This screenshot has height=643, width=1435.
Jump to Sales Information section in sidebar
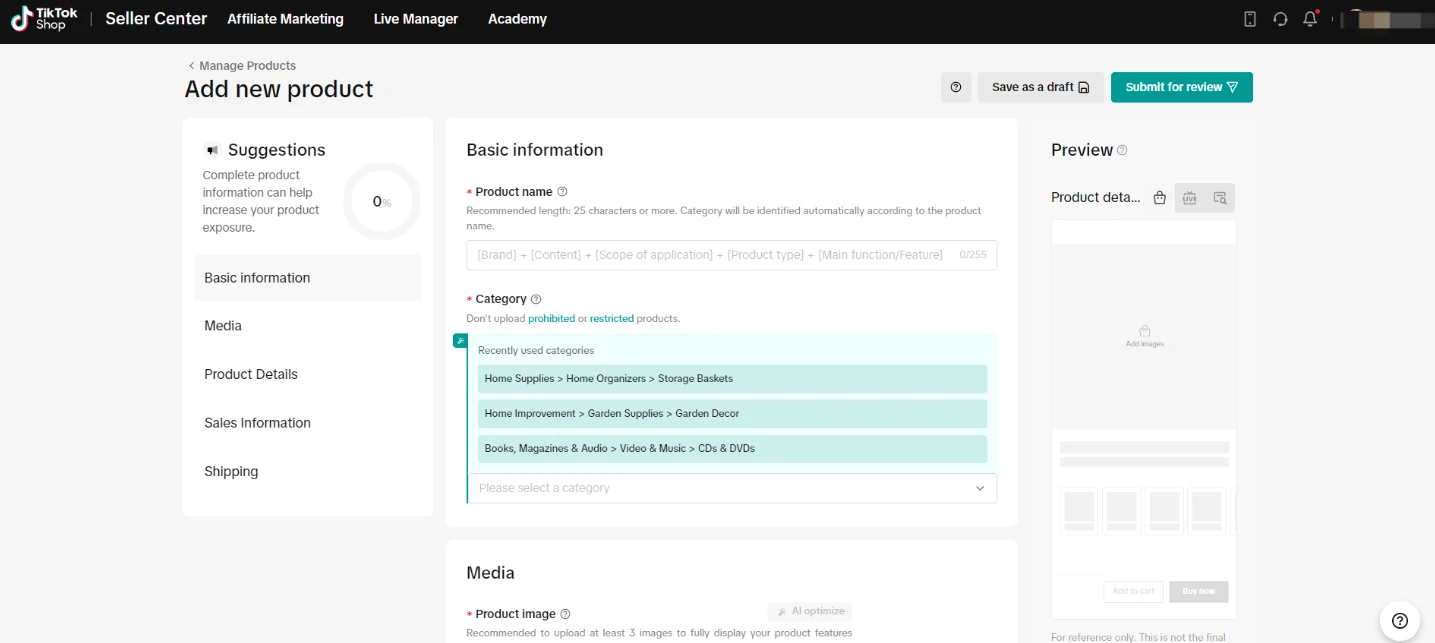pyautogui.click(x=257, y=423)
